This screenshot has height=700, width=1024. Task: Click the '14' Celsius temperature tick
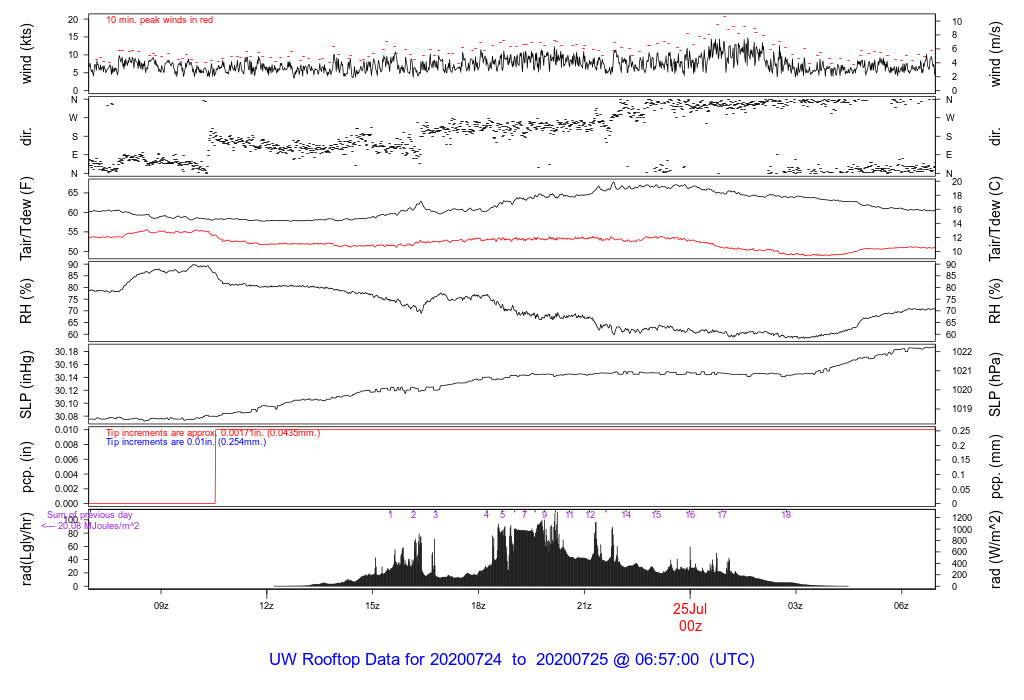tap(957, 224)
